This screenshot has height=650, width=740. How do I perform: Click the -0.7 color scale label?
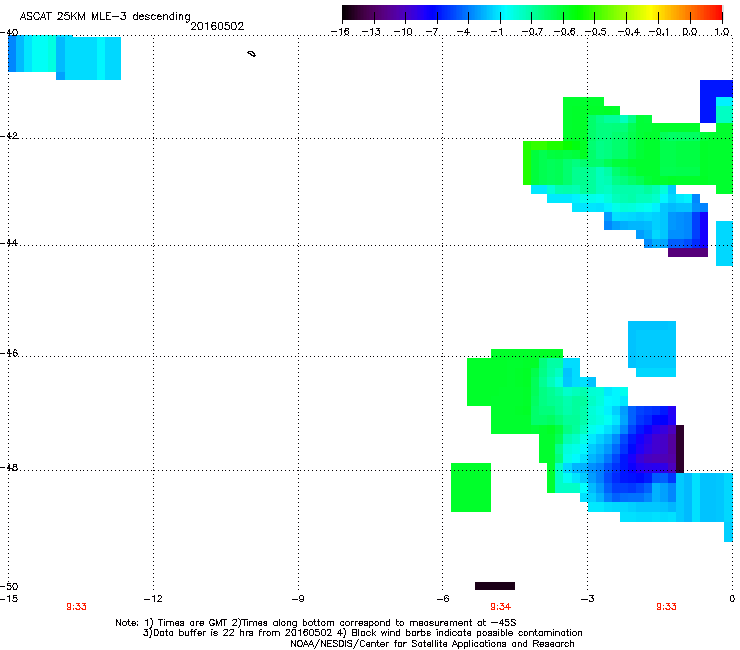[532, 32]
